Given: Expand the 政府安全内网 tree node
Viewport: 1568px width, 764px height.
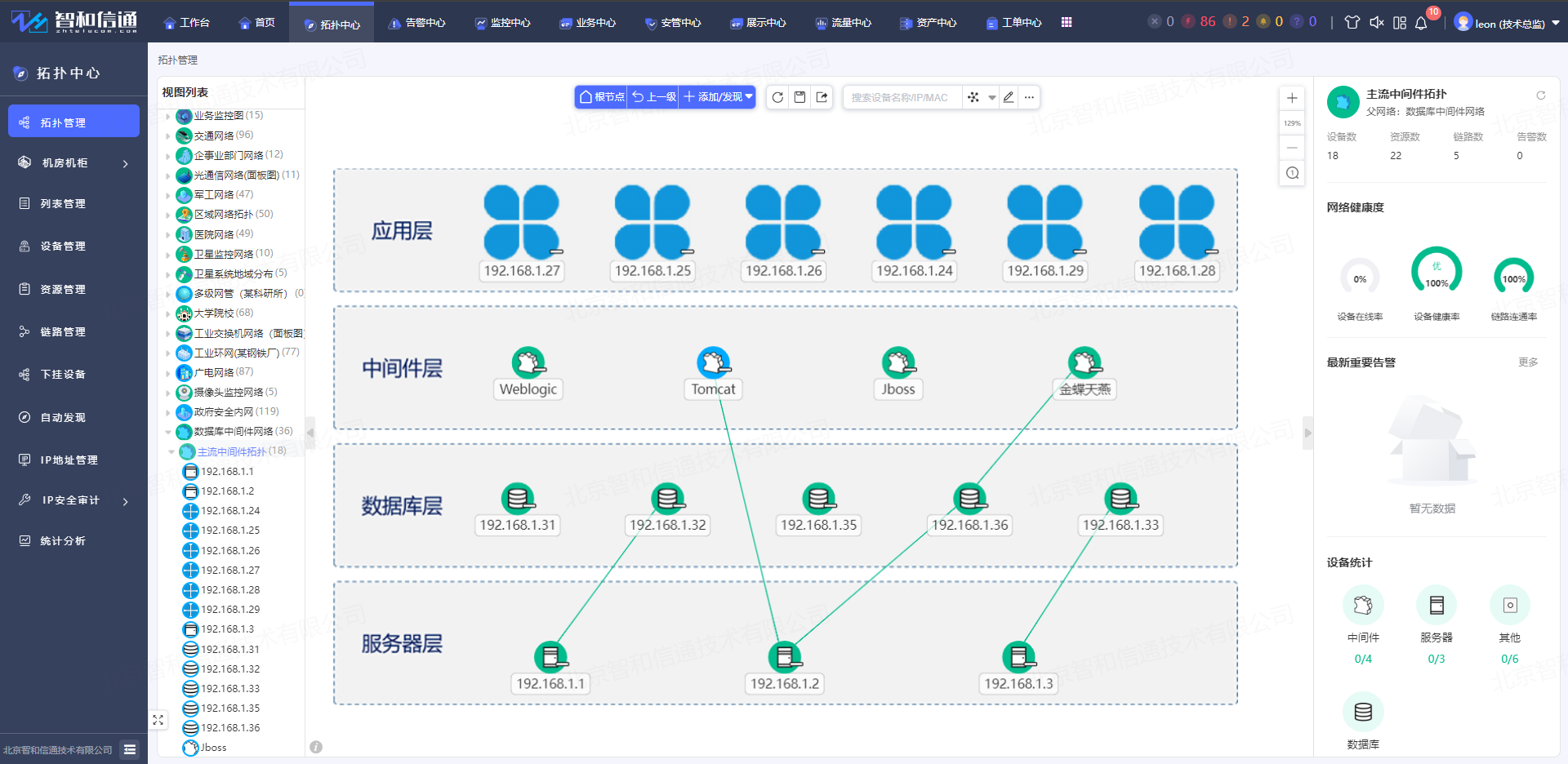Looking at the screenshot, I should click(x=169, y=412).
